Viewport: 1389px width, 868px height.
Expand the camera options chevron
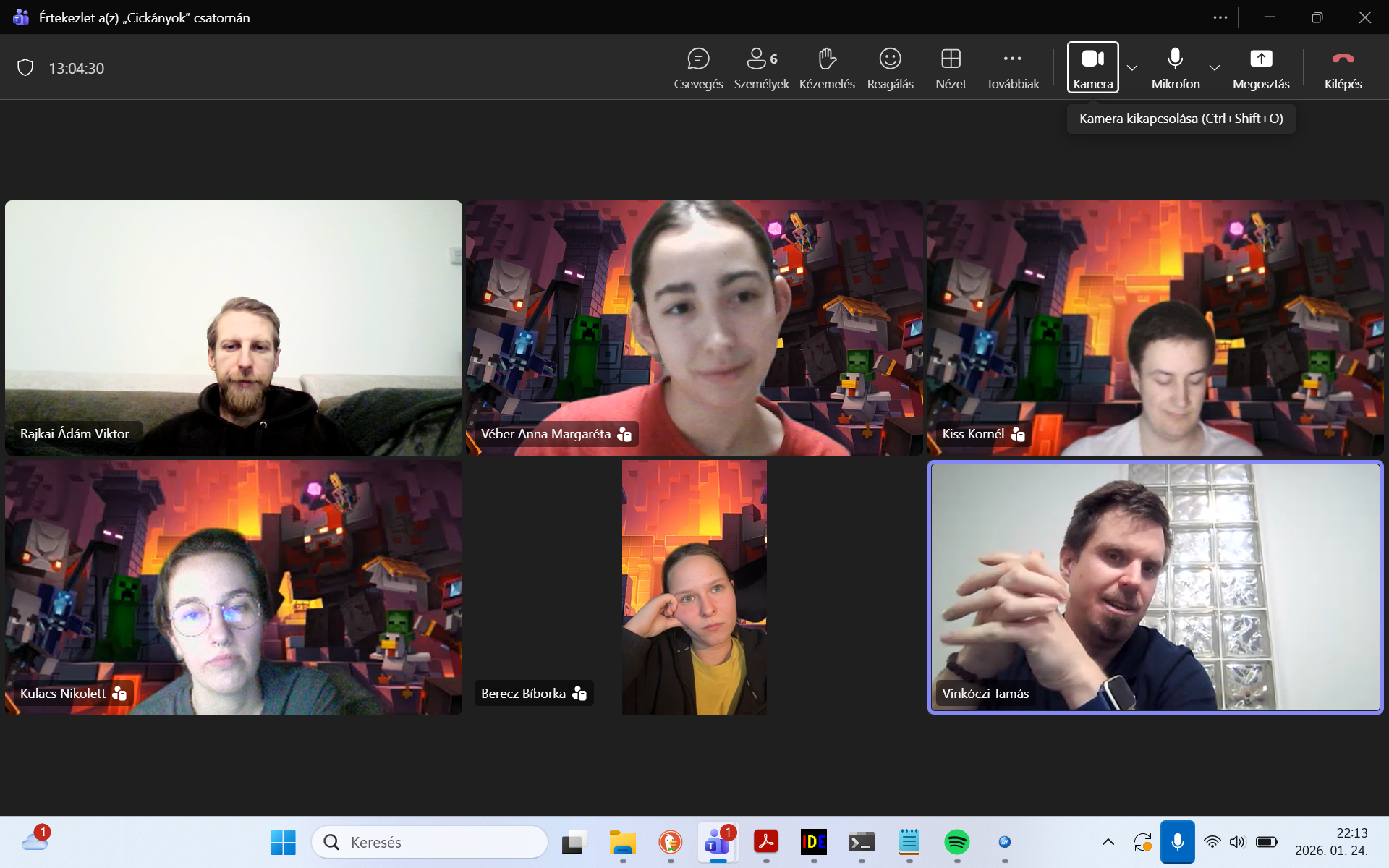tap(1132, 68)
